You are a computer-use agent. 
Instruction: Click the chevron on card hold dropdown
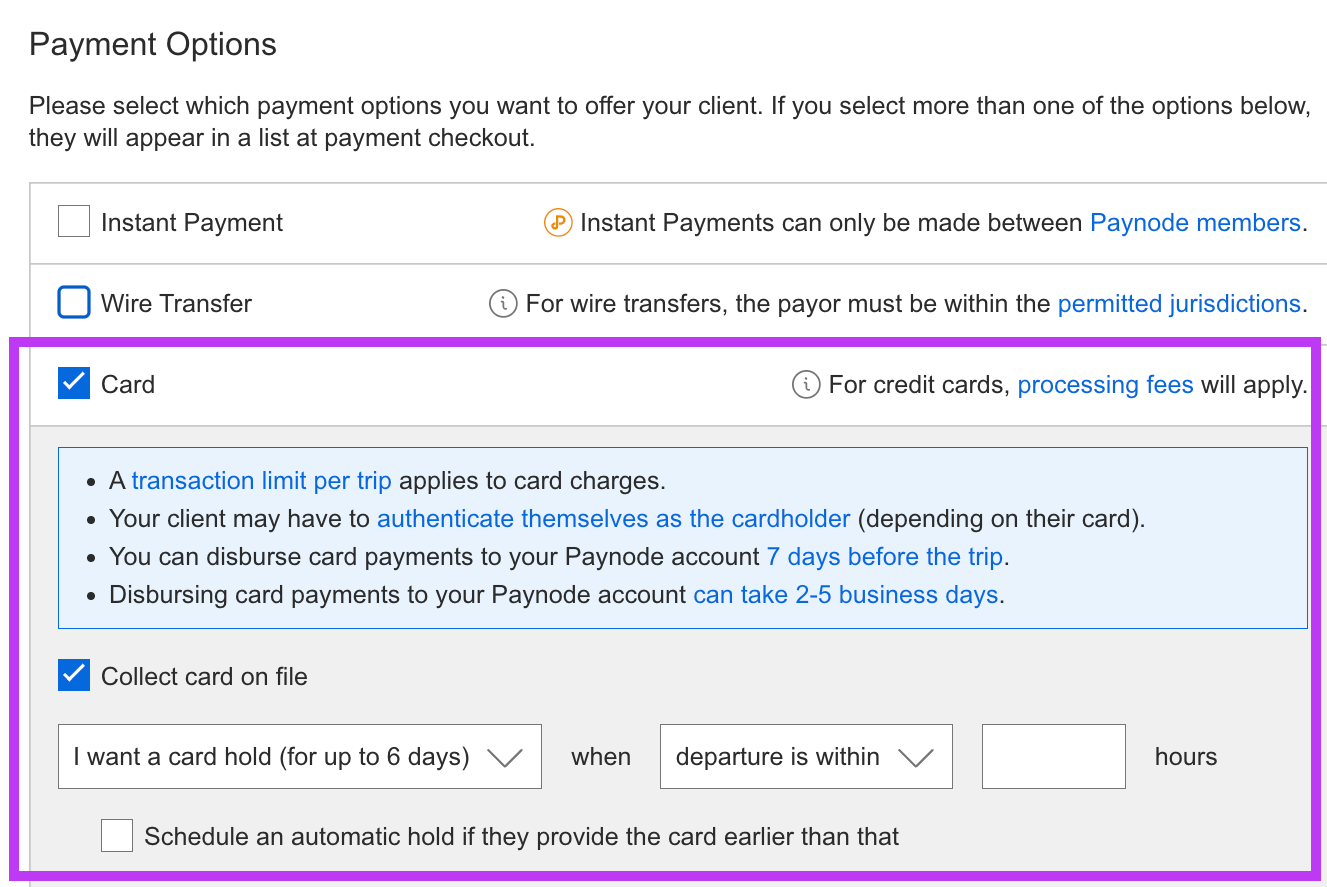pyautogui.click(x=505, y=758)
